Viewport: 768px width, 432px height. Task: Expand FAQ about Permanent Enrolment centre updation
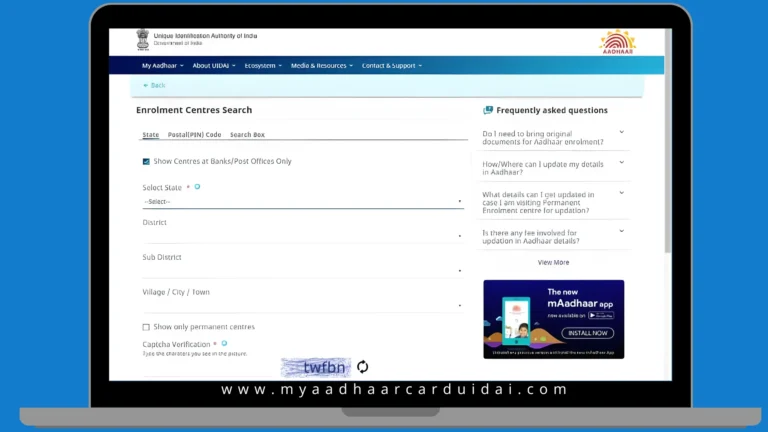click(x=553, y=202)
